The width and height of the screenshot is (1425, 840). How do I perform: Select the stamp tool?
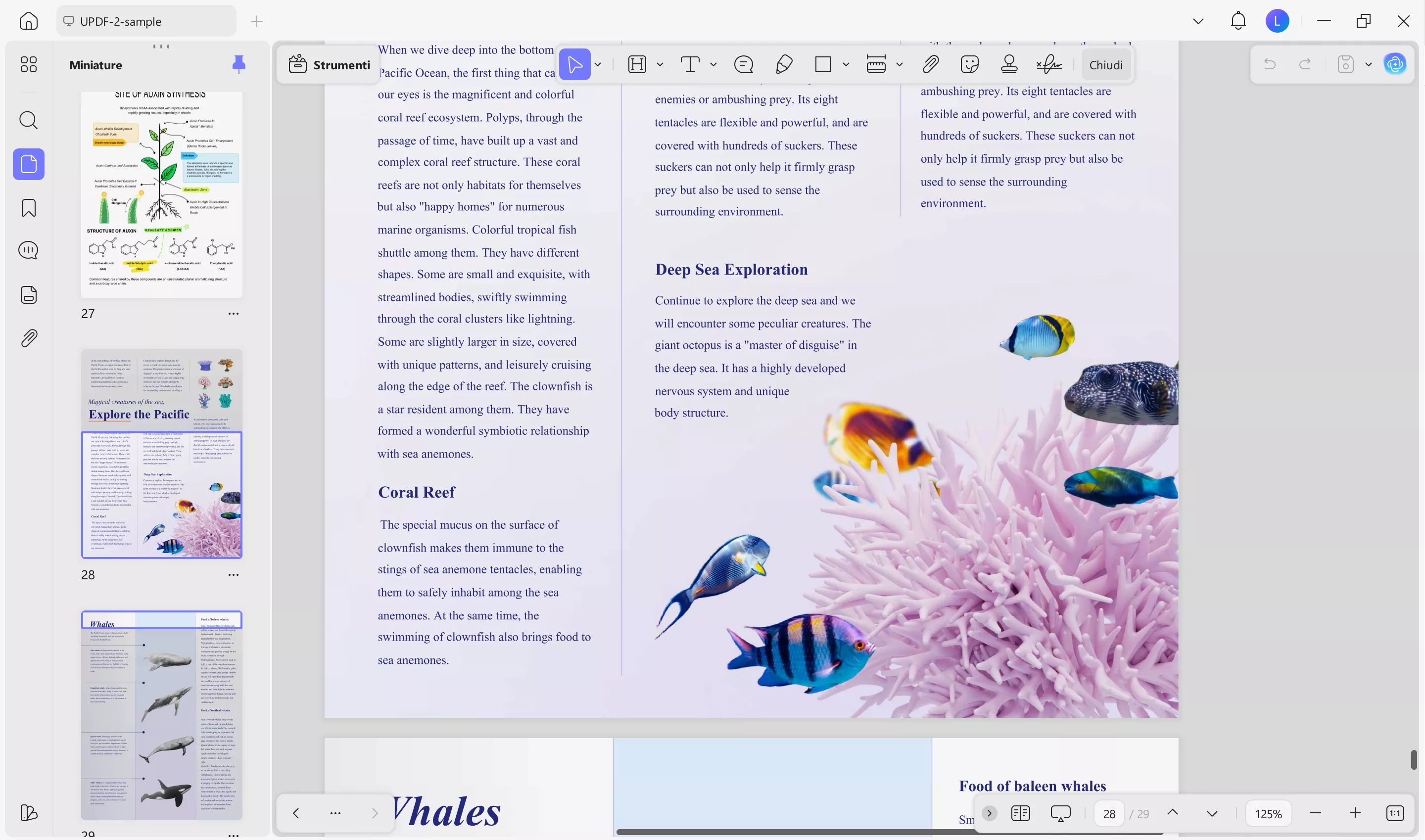(x=1009, y=64)
